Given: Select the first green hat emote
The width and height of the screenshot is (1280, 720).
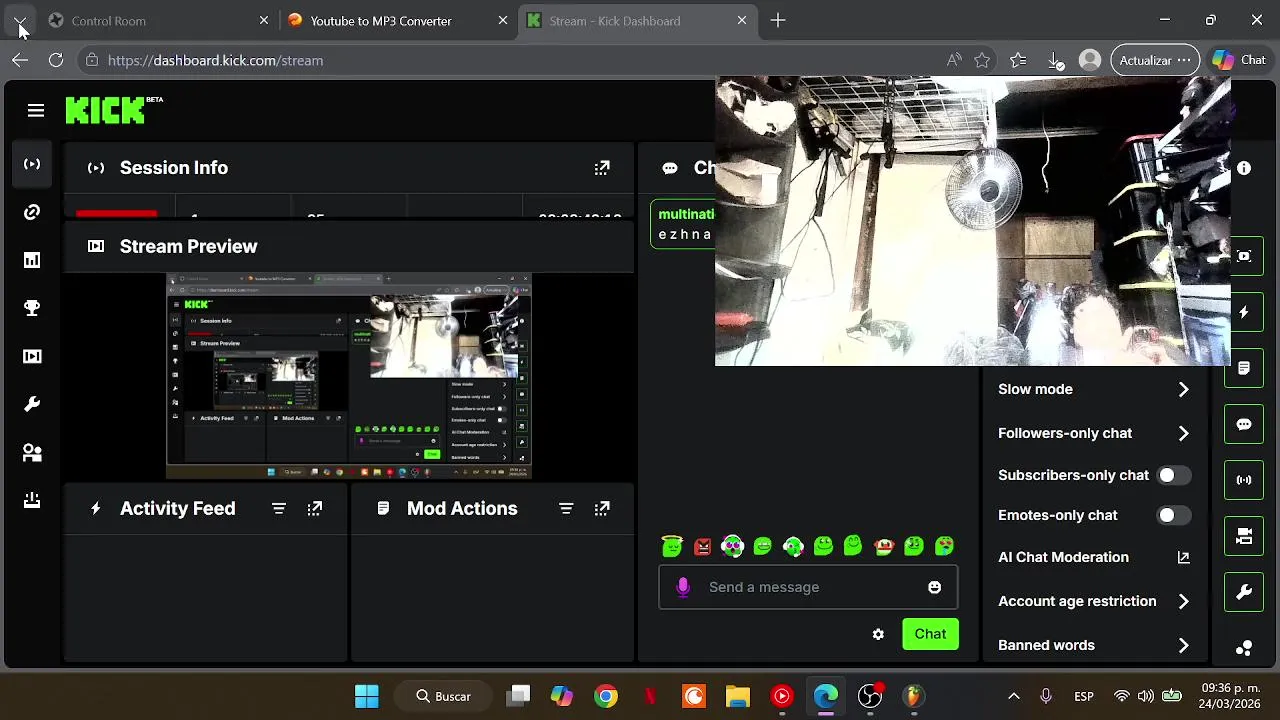Looking at the screenshot, I should (672, 546).
